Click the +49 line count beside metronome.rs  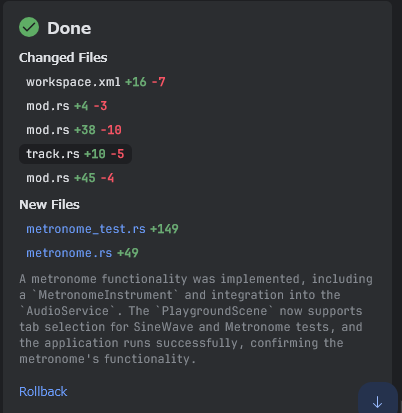(128, 253)
